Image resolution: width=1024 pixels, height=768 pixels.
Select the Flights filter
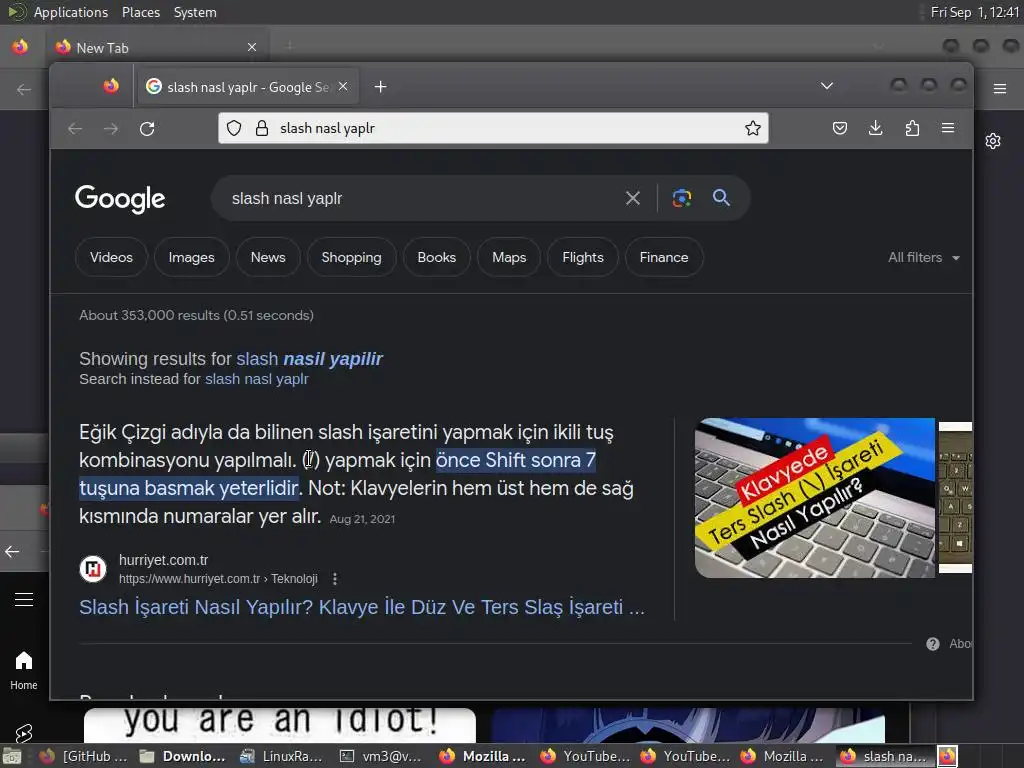pos(583,257)
